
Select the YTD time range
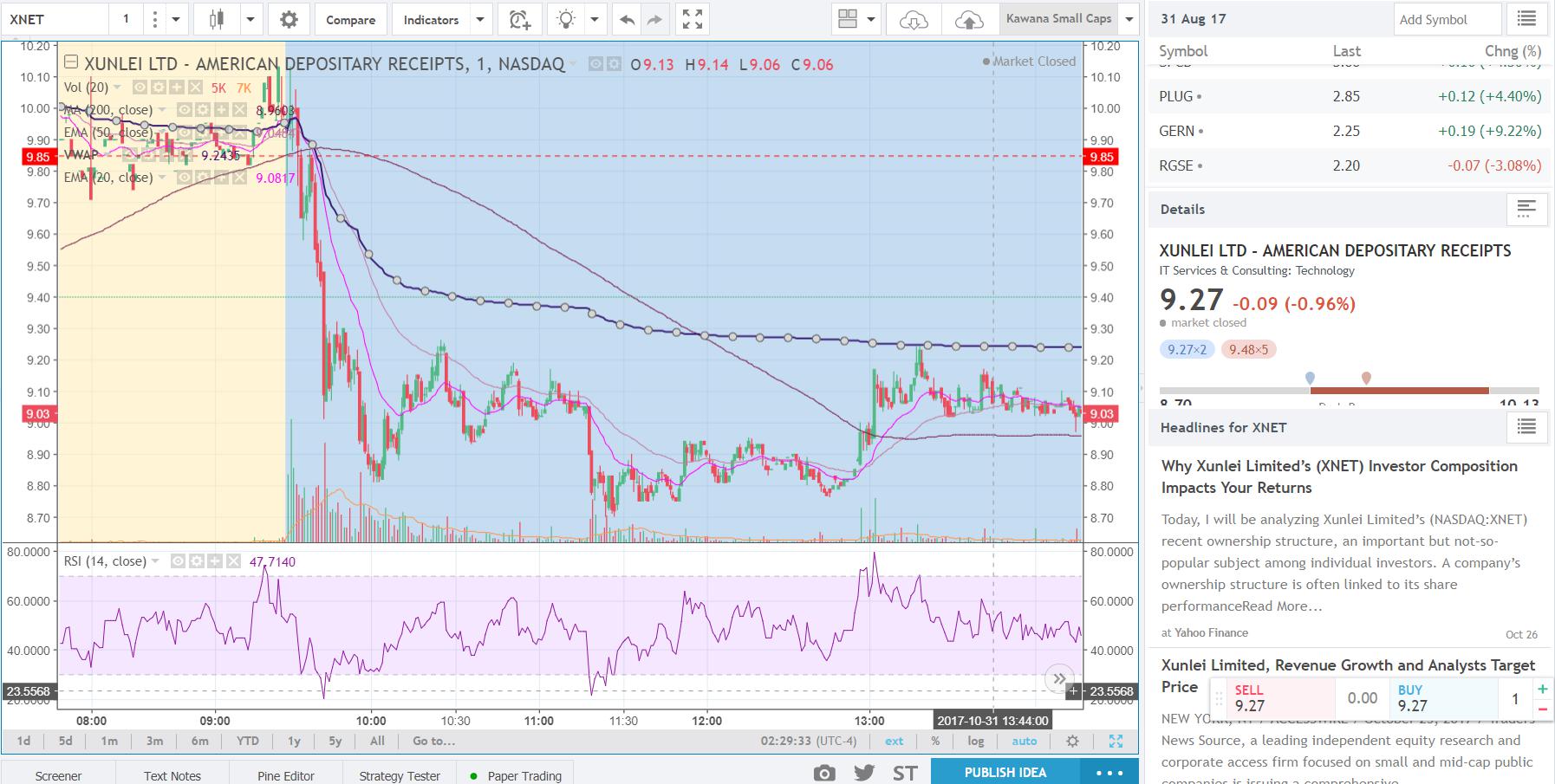click(247, 741)
